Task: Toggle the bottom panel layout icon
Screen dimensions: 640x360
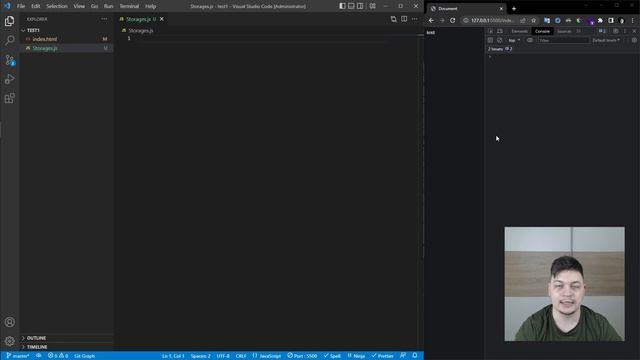Action: point(351,6)
